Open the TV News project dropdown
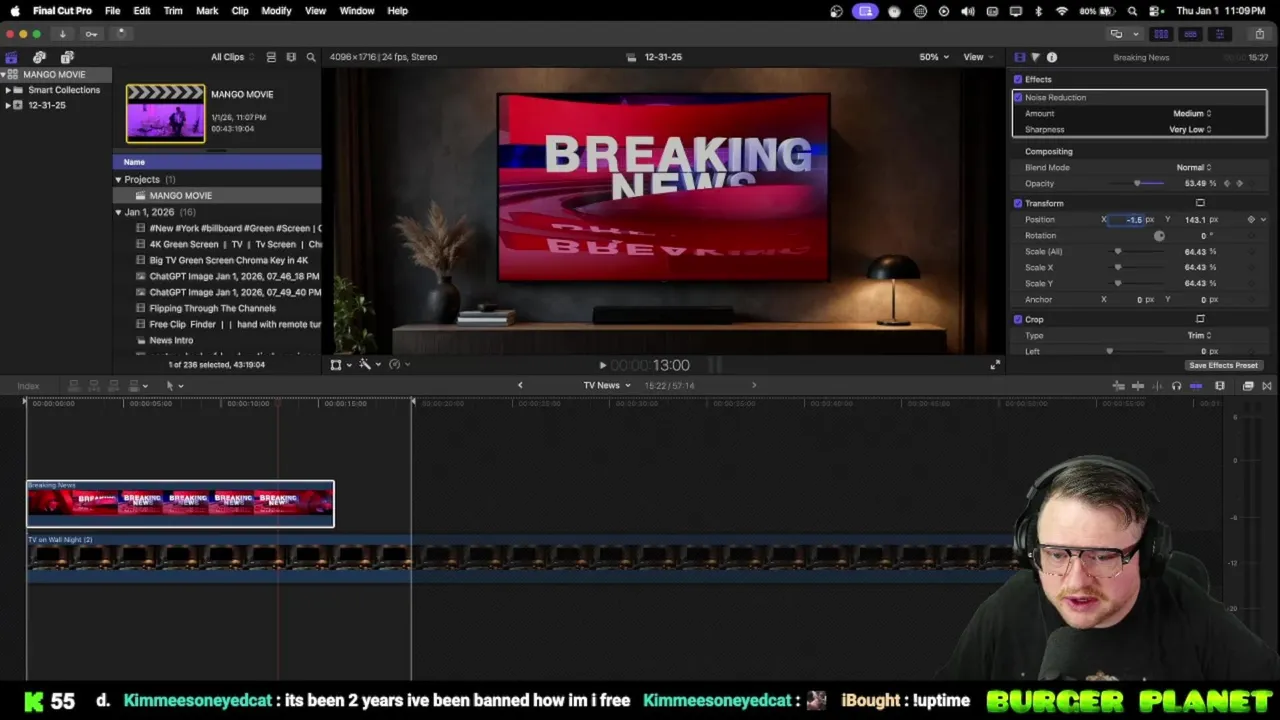The image size is (1280, 720). pyautogui.click(x=607, y=385)
